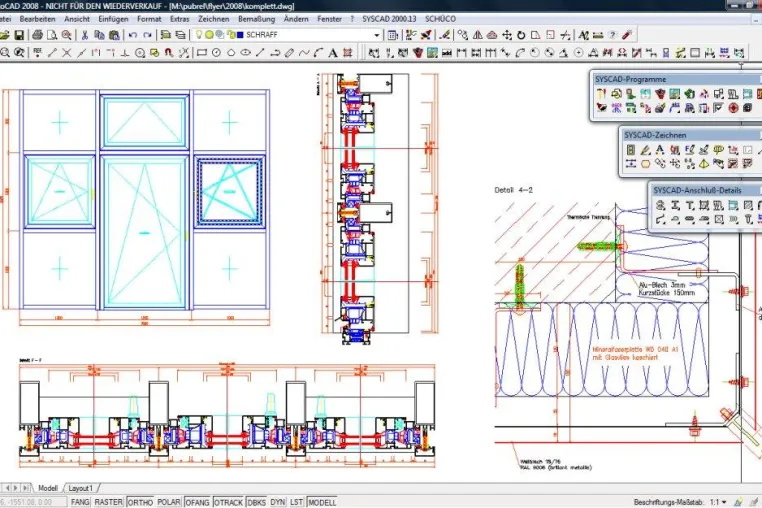
Task: Click the MODELL button in status bar
Action: click(322, 502)
